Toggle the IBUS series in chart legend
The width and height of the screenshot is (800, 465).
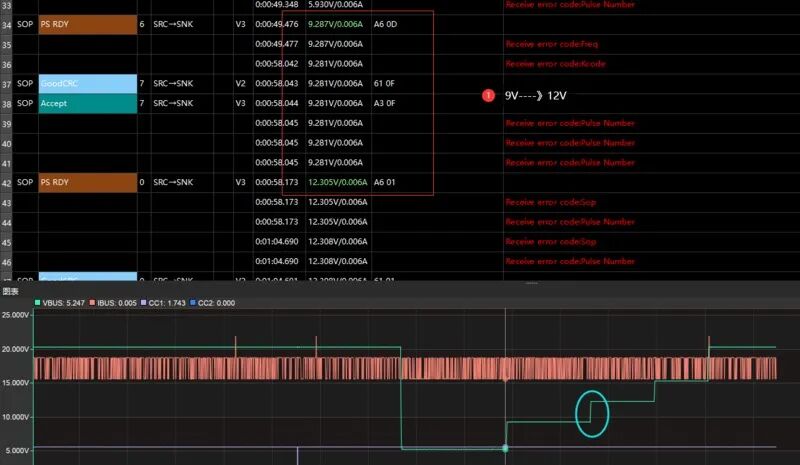[113, 303]
